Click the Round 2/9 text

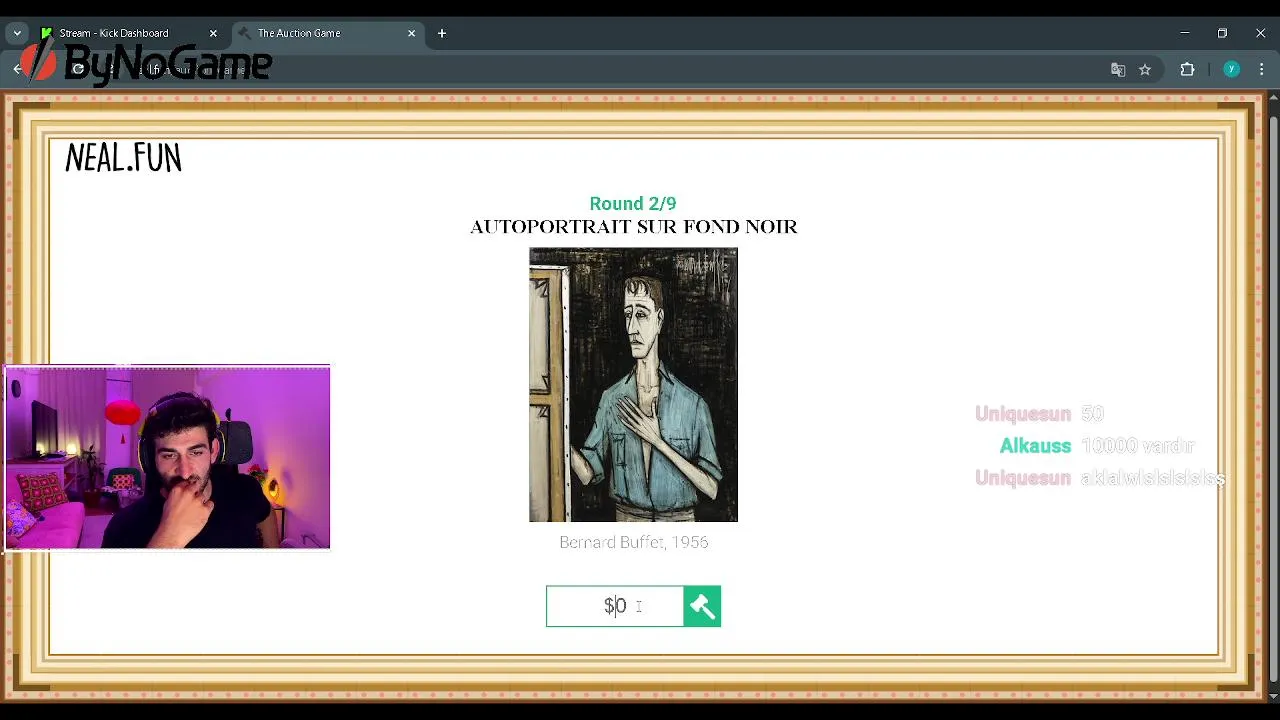pos(633,204)
